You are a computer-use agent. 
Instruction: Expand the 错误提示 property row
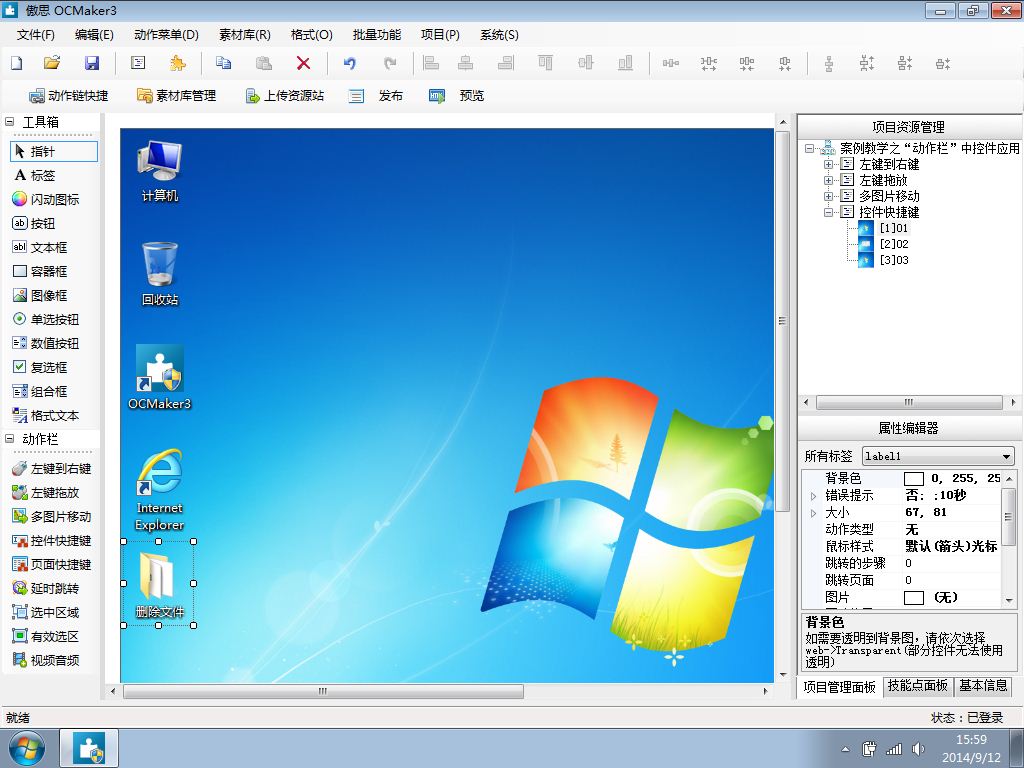pos(813,496)
